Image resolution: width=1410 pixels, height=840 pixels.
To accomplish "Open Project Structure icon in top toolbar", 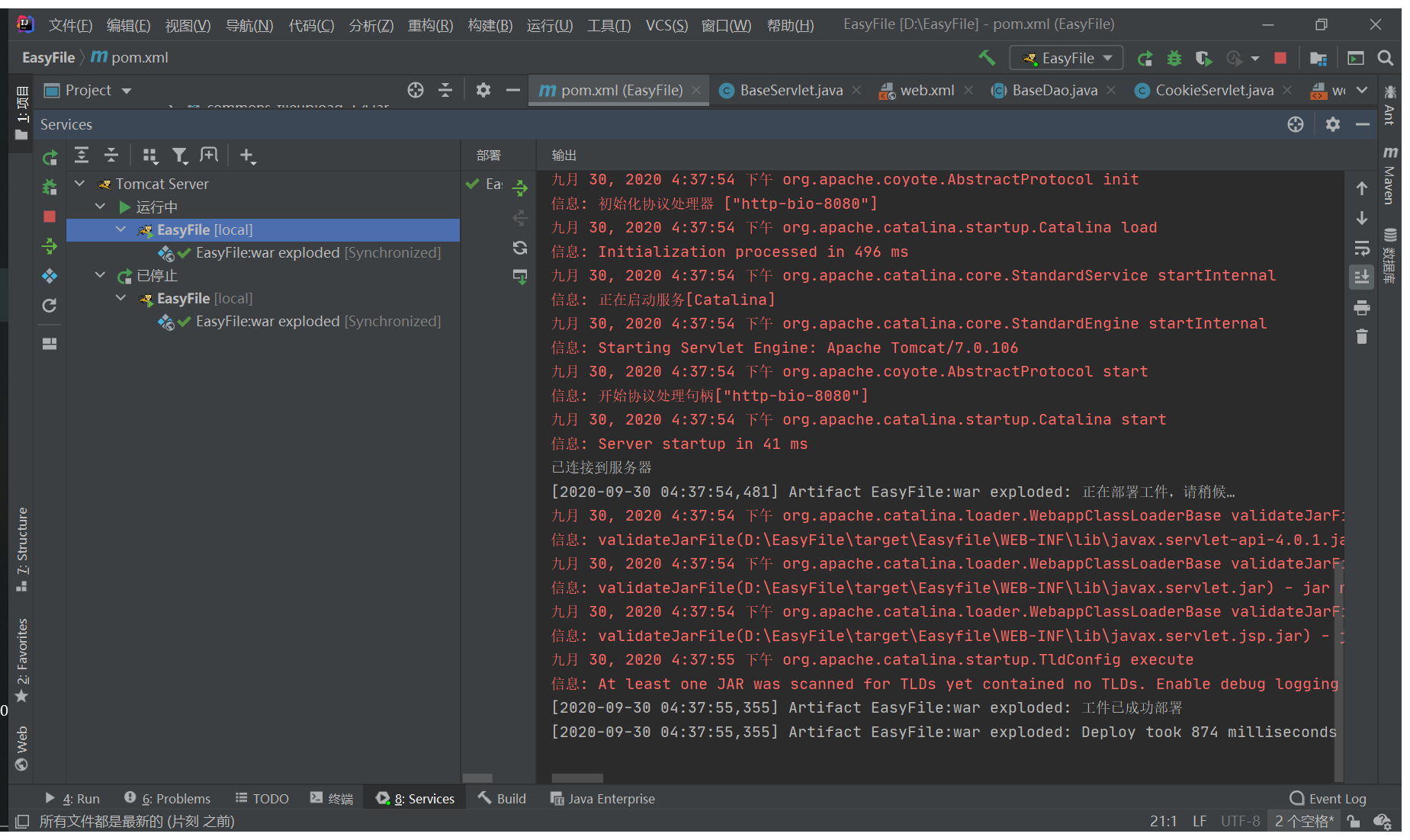I will [1318, 58].
